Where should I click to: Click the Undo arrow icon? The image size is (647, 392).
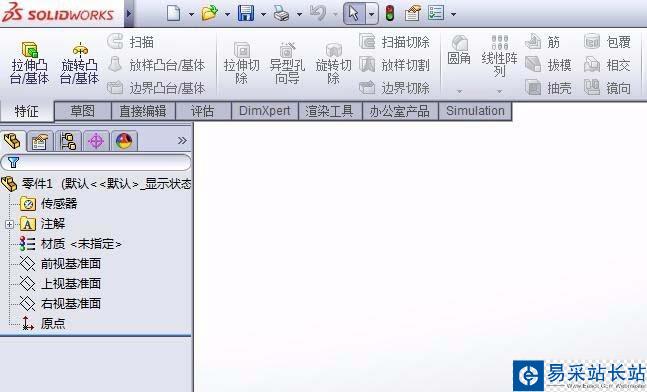317,12
